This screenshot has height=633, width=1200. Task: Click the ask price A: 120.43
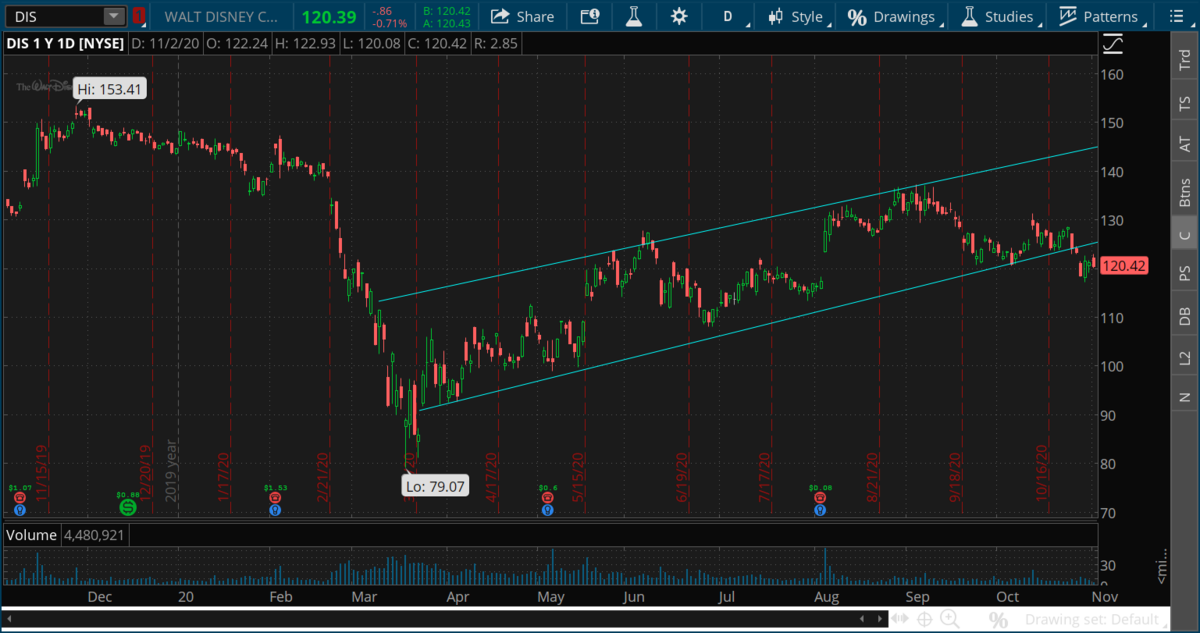point(447,23)
